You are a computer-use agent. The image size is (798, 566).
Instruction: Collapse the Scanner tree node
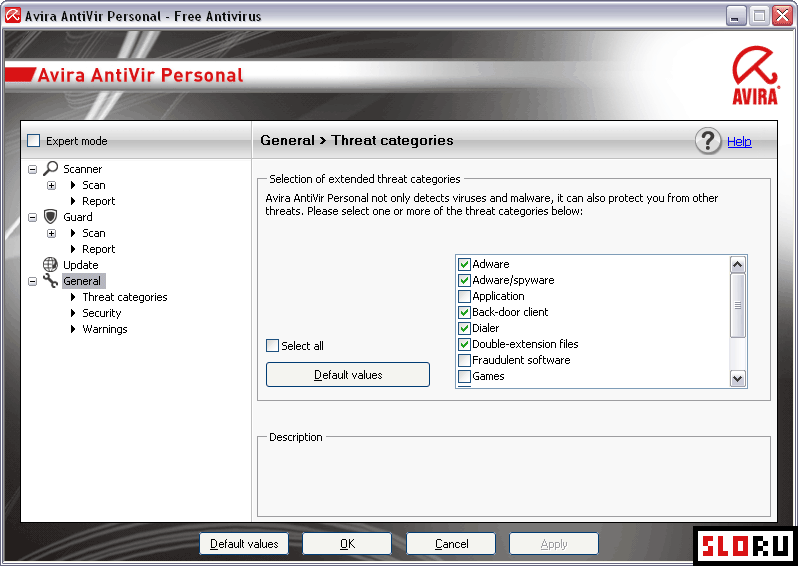33,169
